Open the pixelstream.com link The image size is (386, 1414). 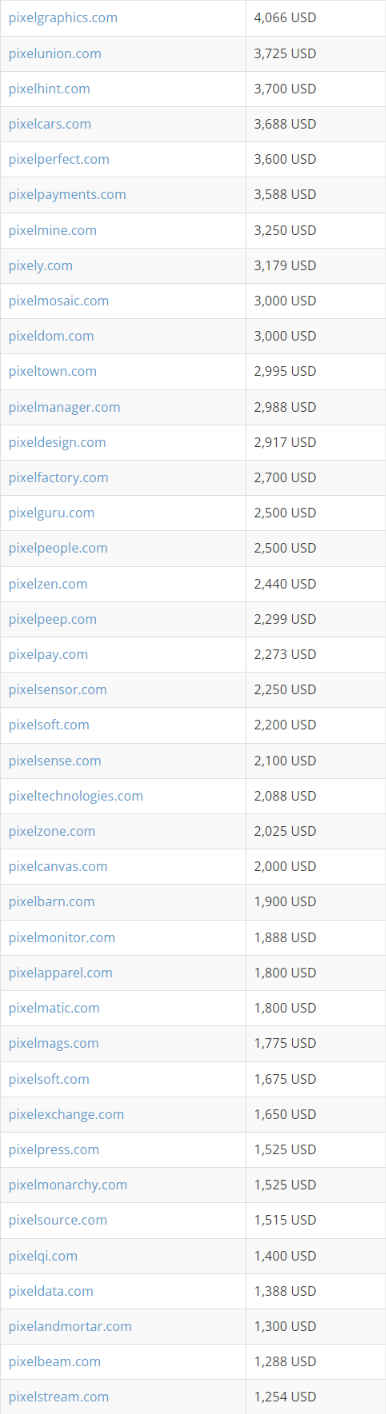[x=59, y=1397]
